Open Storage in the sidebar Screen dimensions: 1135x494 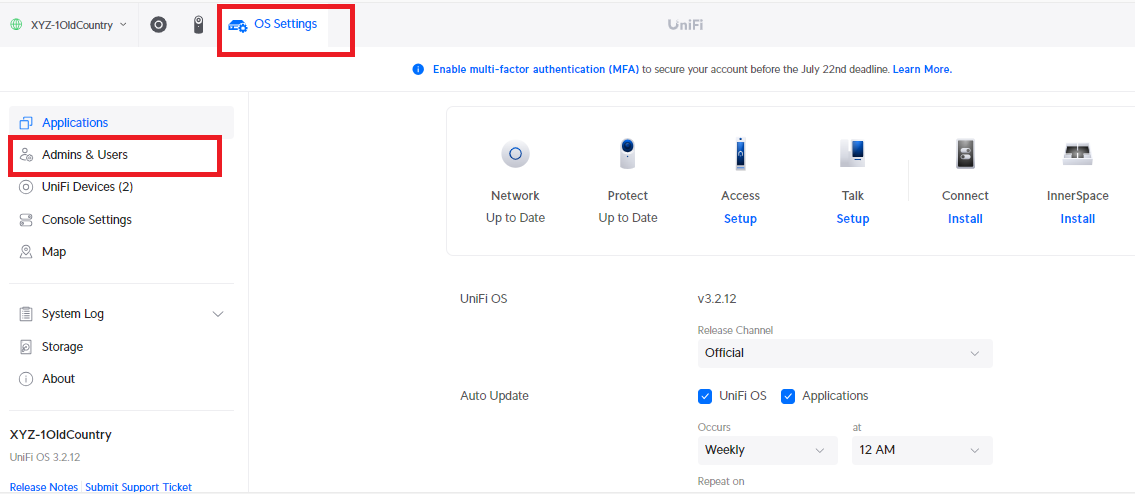coord(122,347)
